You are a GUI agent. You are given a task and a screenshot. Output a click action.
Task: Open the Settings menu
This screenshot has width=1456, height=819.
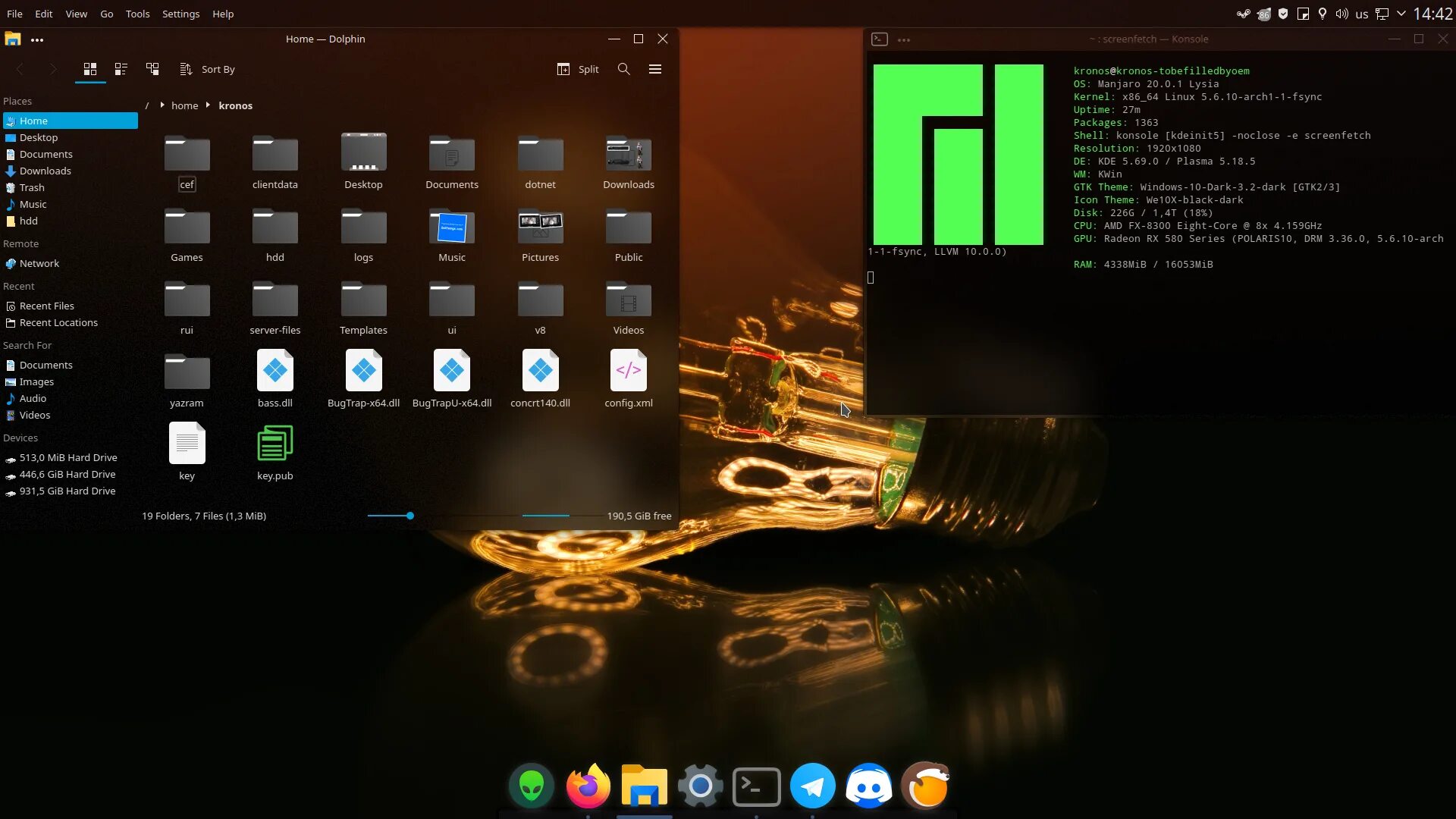click(180, 14)
